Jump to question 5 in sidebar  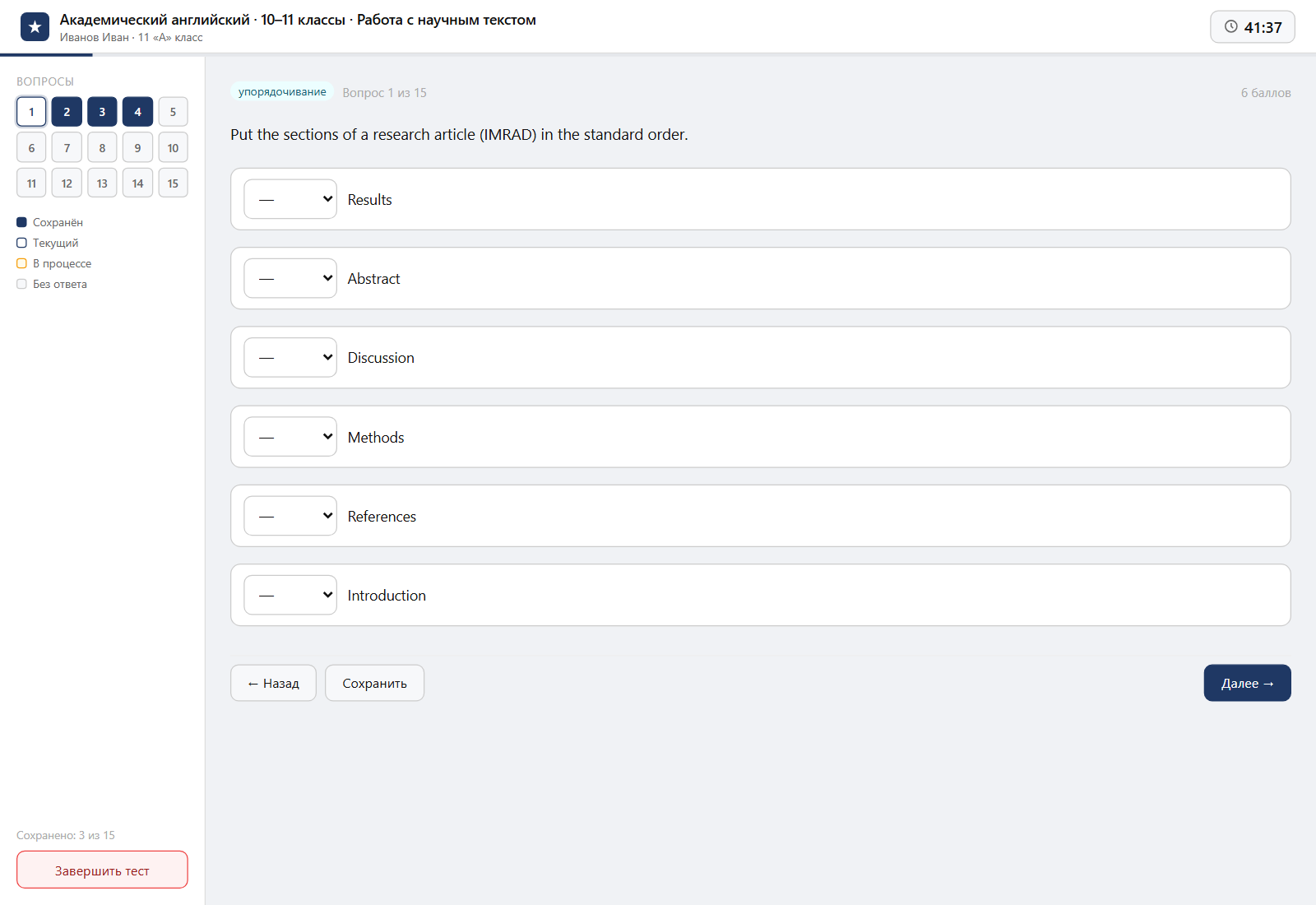[x=173, y=112]
